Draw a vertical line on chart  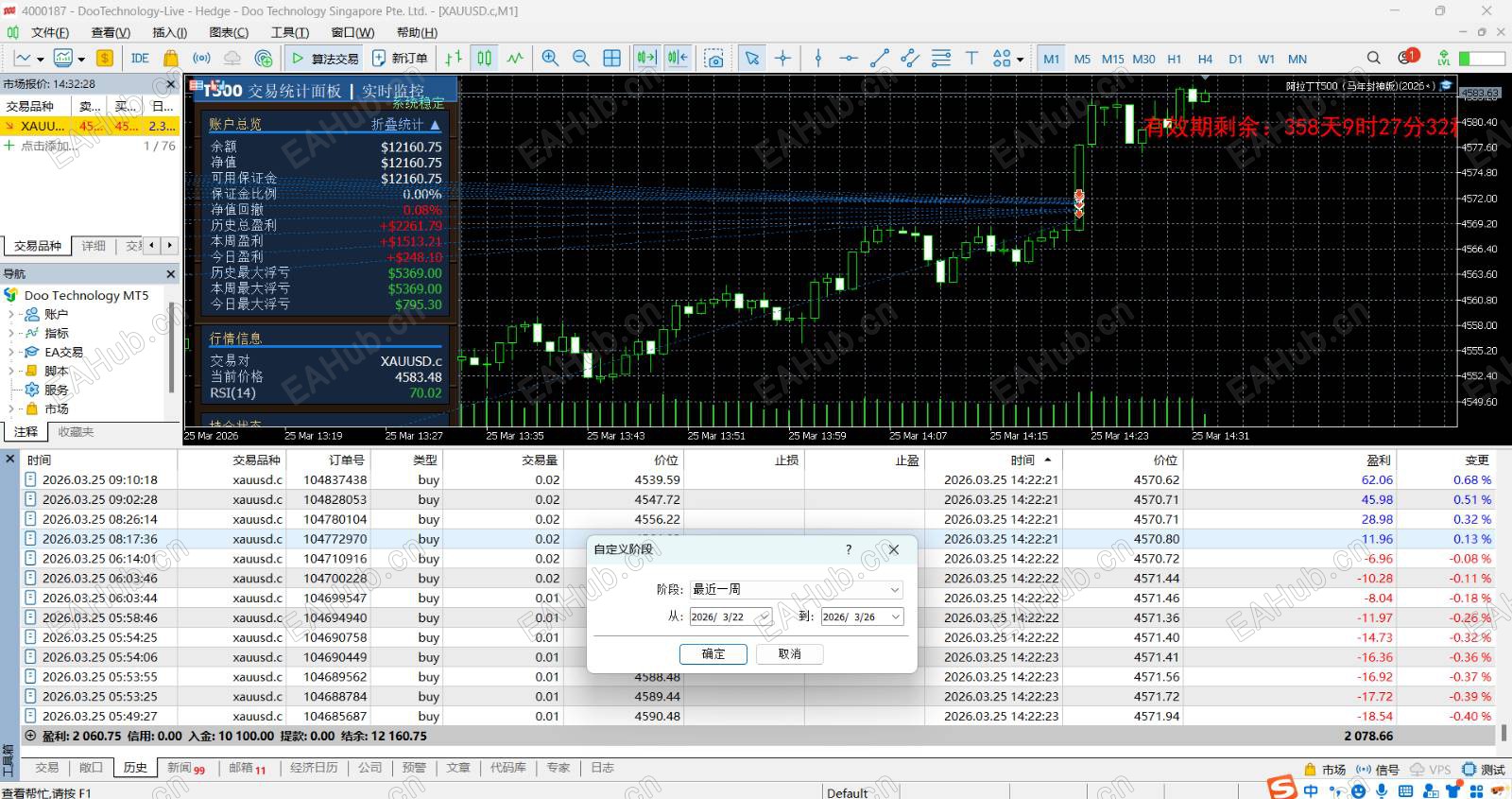tap(818, 59)
